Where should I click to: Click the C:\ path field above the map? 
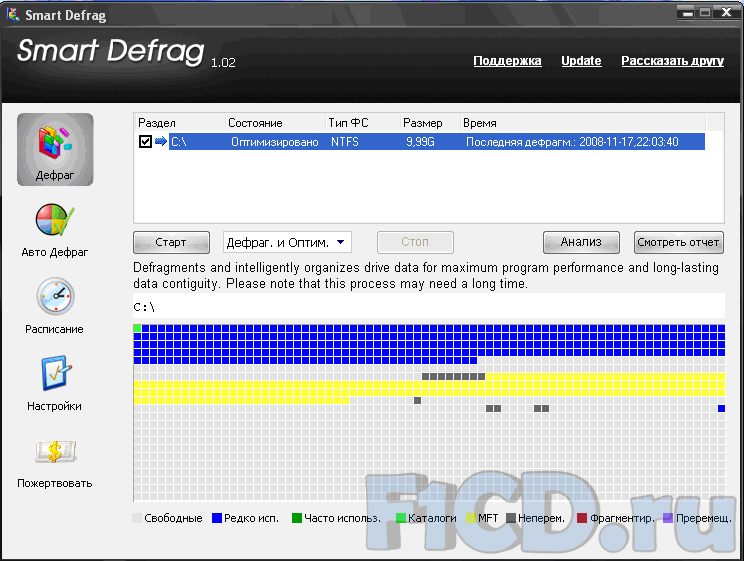429,307
